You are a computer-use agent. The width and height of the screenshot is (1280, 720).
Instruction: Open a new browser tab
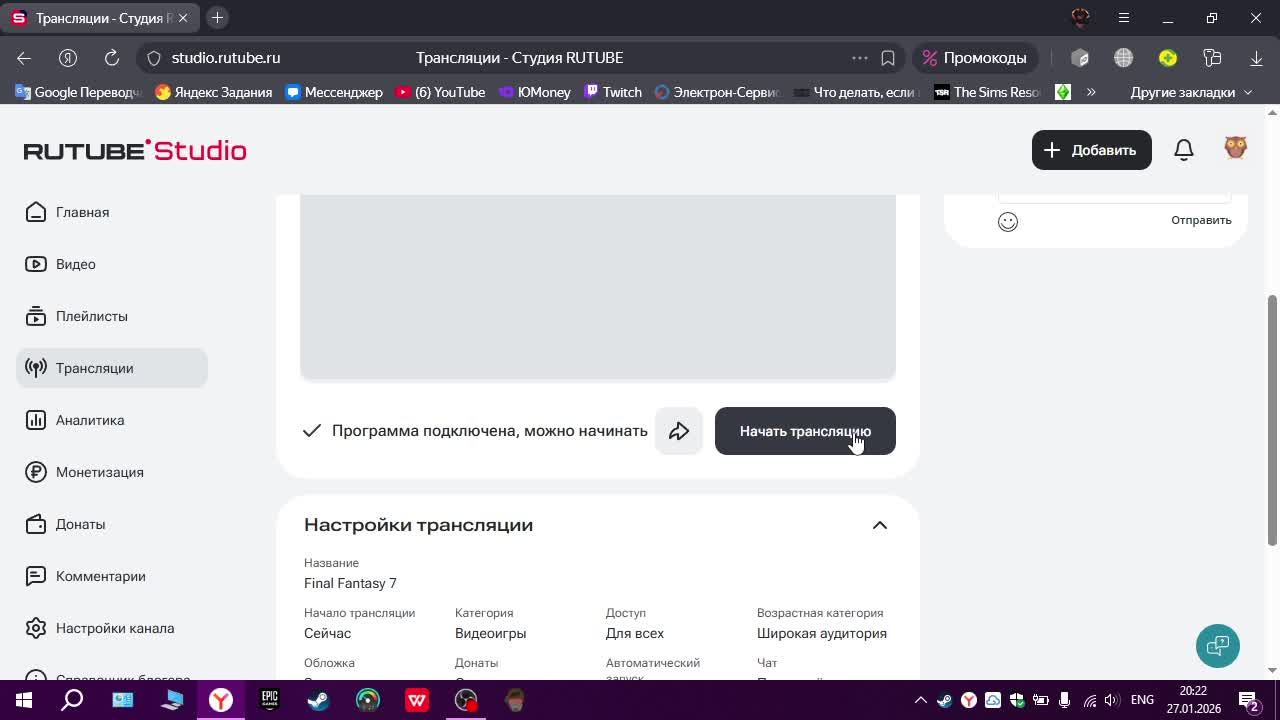tap(217, 18)
